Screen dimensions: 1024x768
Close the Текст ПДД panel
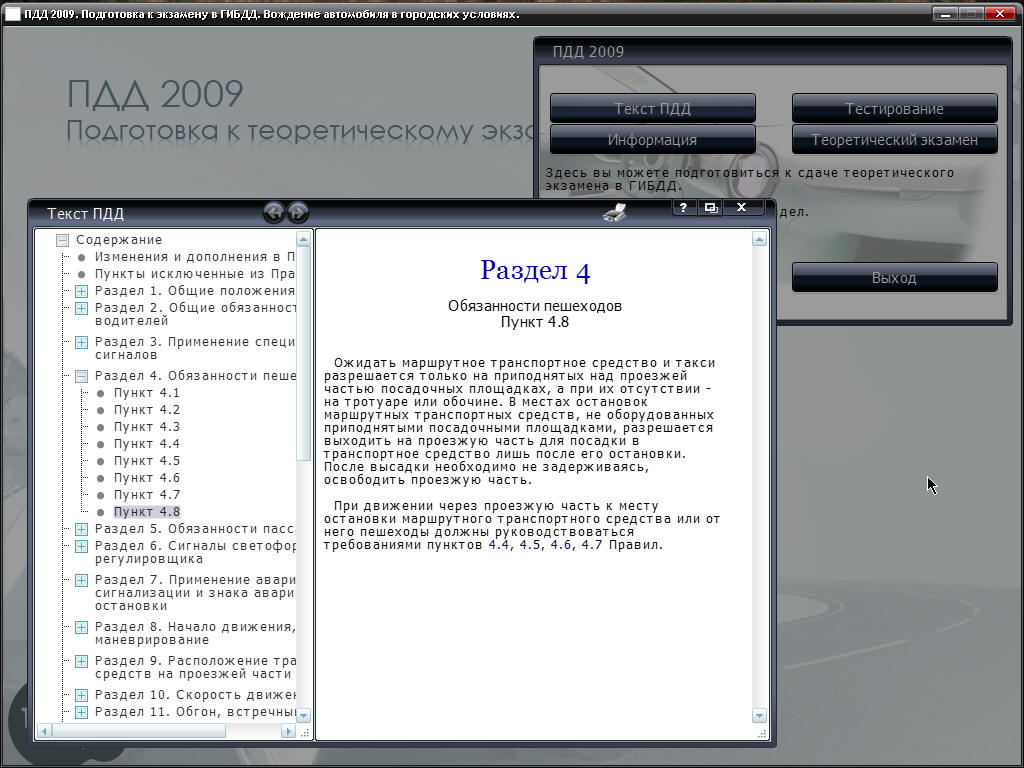(741, 207)
